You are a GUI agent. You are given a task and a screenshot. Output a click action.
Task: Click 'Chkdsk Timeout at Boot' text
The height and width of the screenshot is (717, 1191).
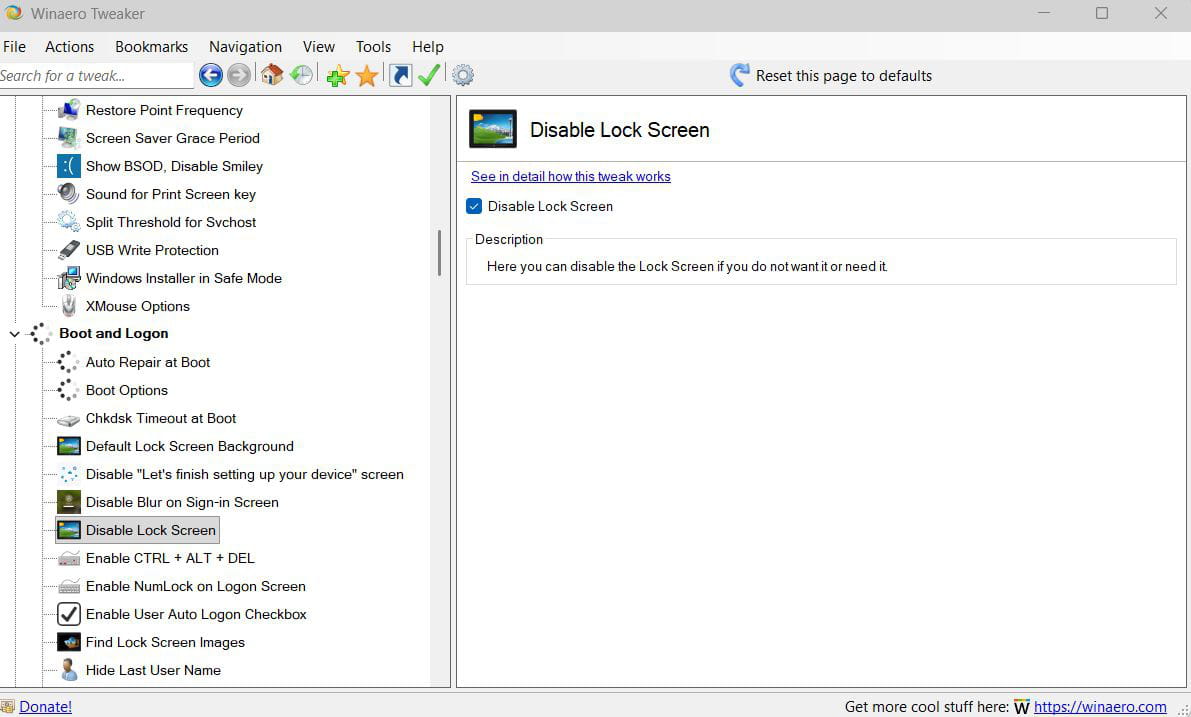(161, 419)
